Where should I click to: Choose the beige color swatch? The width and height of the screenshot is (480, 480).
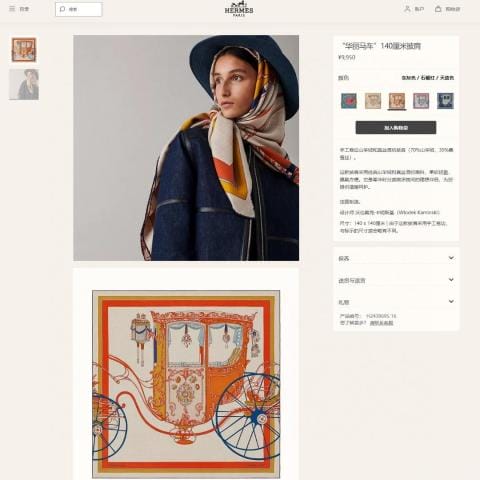click(x=373, y=101)
